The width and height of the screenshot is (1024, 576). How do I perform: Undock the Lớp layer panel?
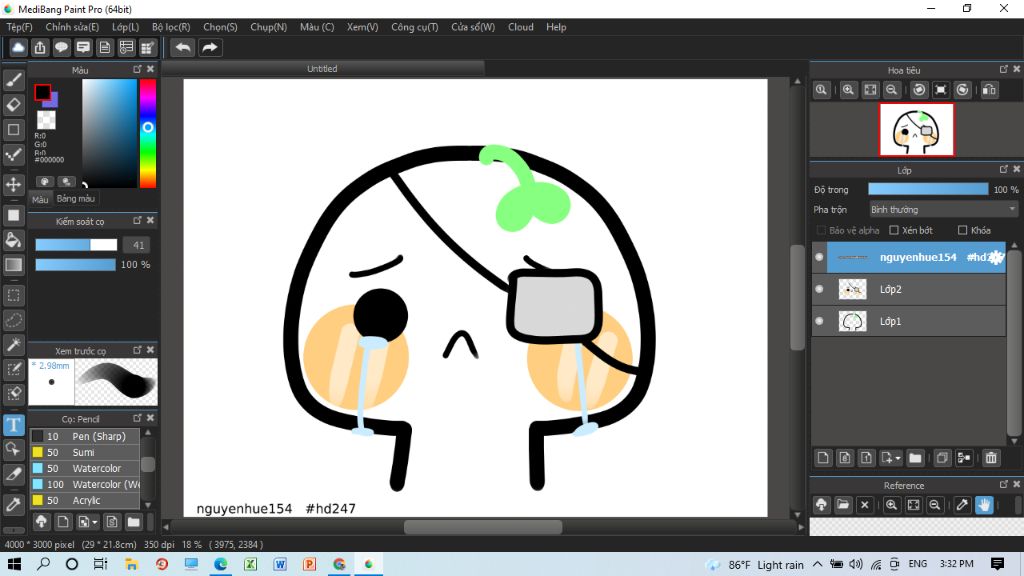click(1004, 170)
